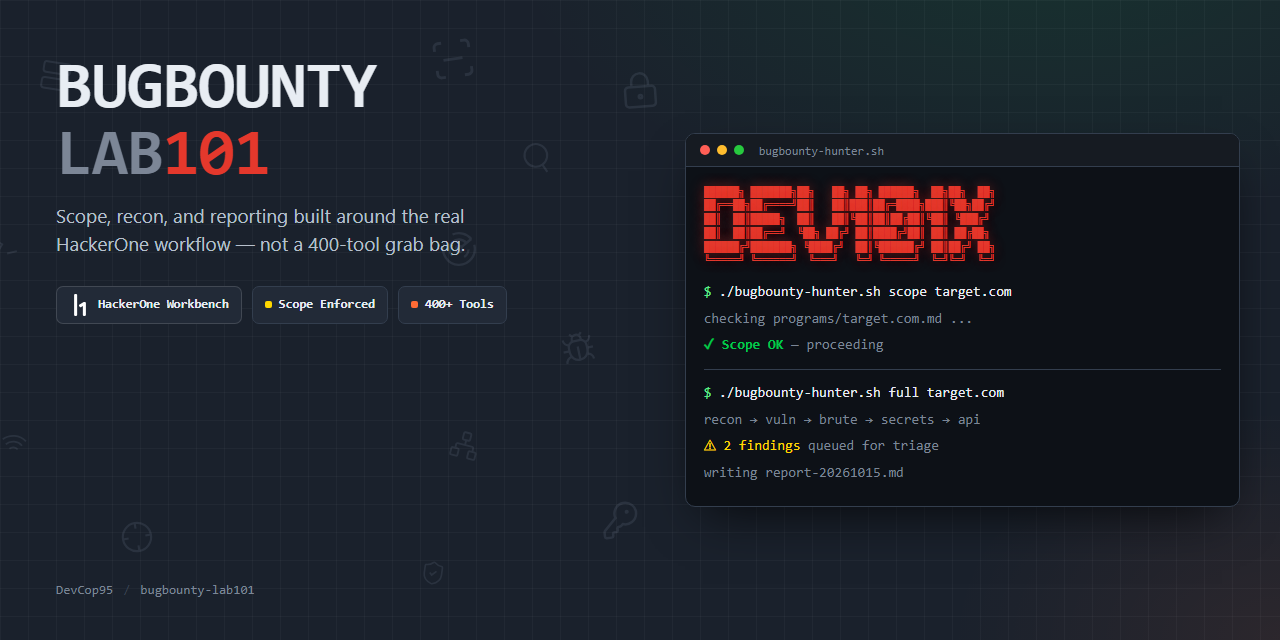Select '2 findings queued for triage' text
The height and width of the screenshot is (640, 1280).
tap(831, 446)
